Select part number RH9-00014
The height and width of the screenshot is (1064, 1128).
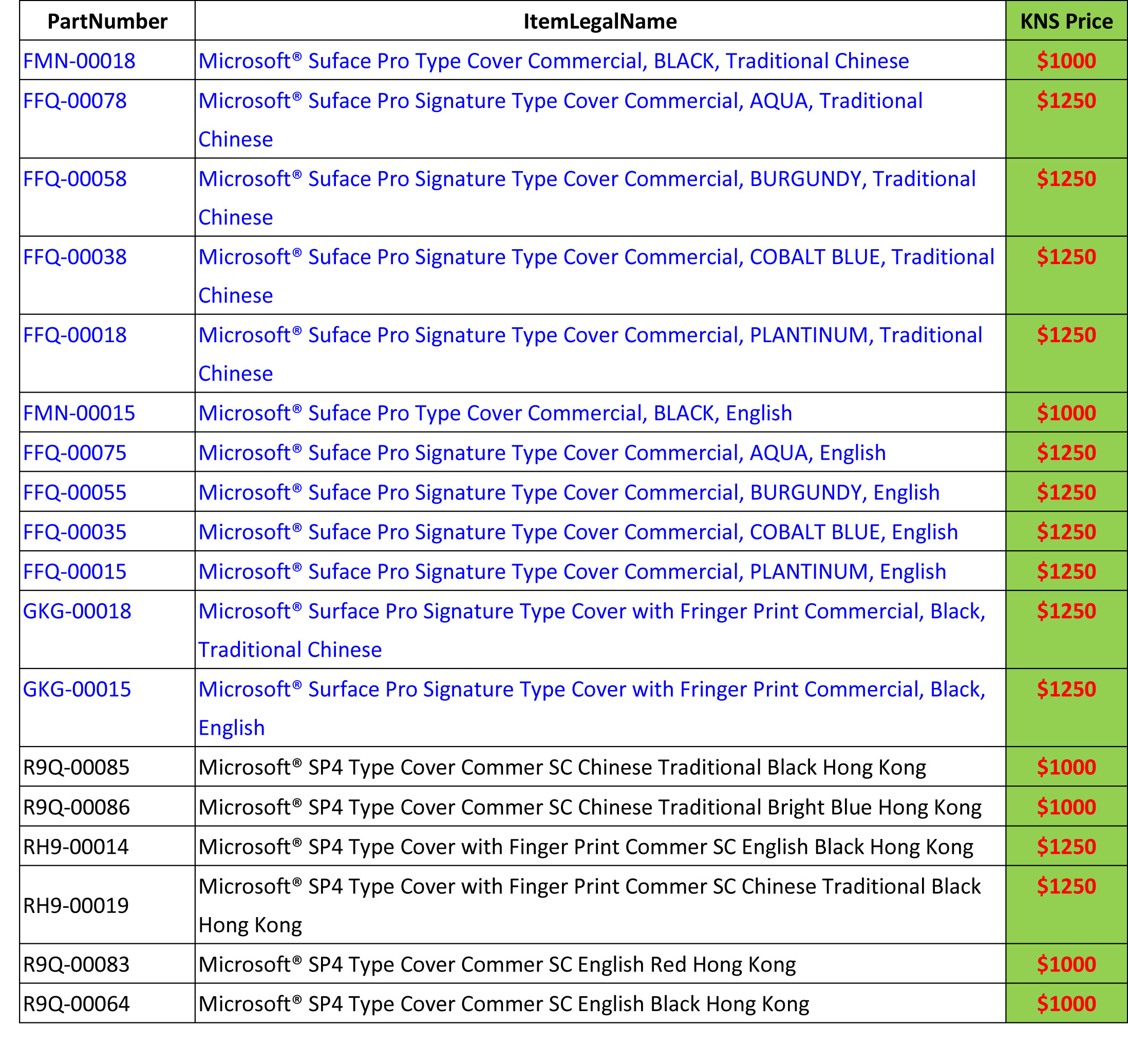coord(76,847)
